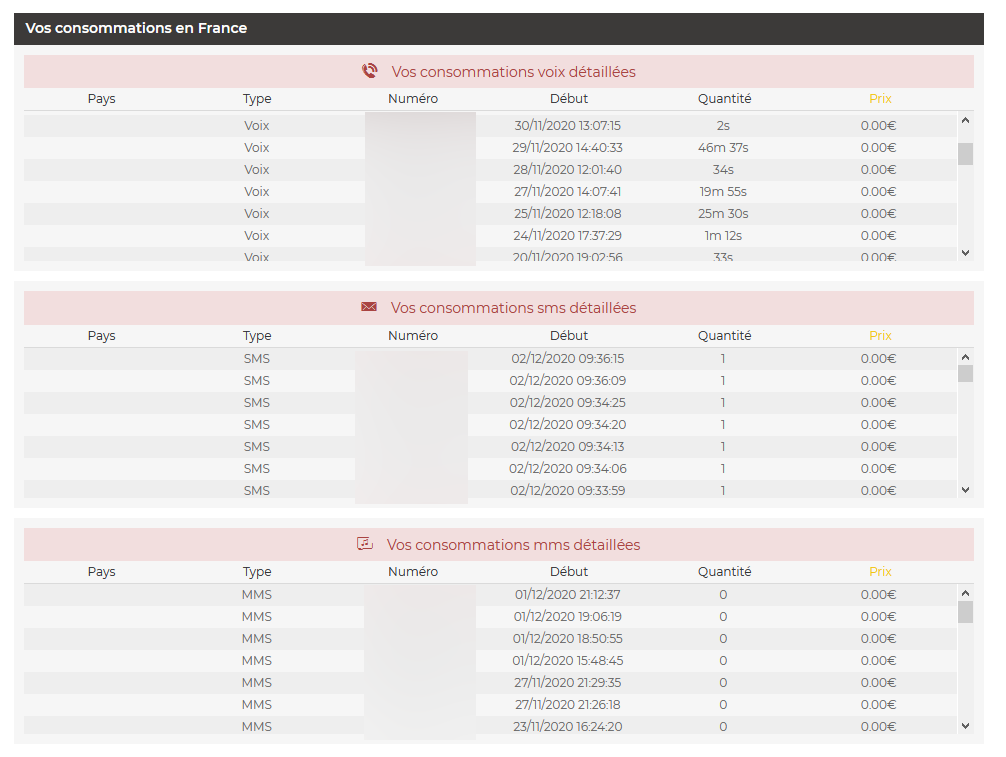
Task: Click the phone icon beside voix détaillées
Action: [x=370, y=71]
